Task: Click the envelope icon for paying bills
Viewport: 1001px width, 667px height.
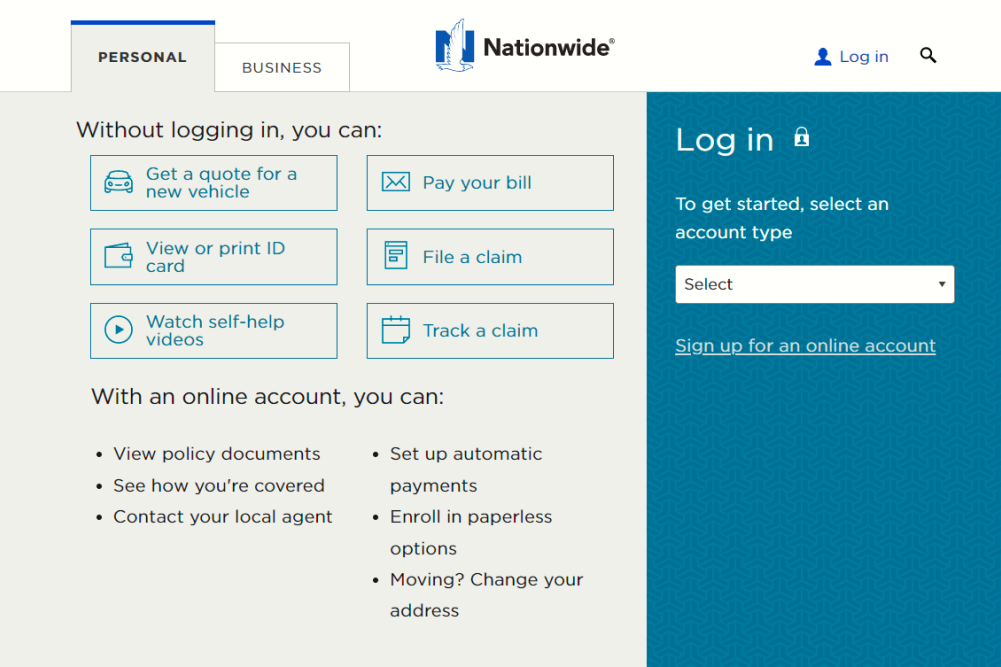Action: [396, 182]
